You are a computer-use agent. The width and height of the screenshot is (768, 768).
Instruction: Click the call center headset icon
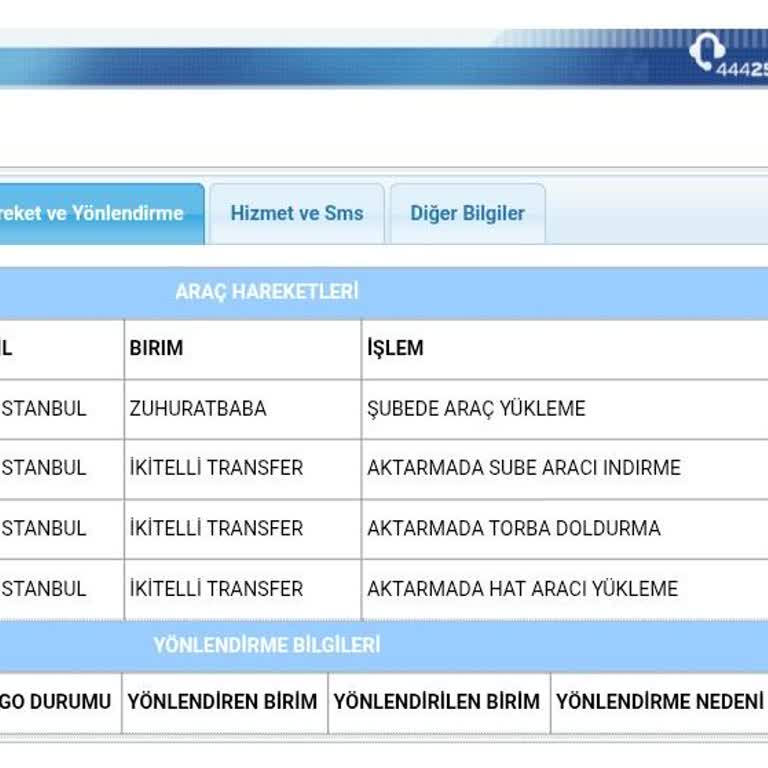click(x=707, y=50)
